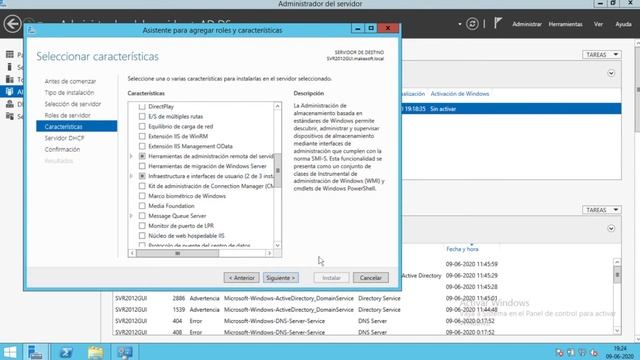Click the features list vertical scrollbar thumb
The image size is (640, 360).
click(278, 171)
